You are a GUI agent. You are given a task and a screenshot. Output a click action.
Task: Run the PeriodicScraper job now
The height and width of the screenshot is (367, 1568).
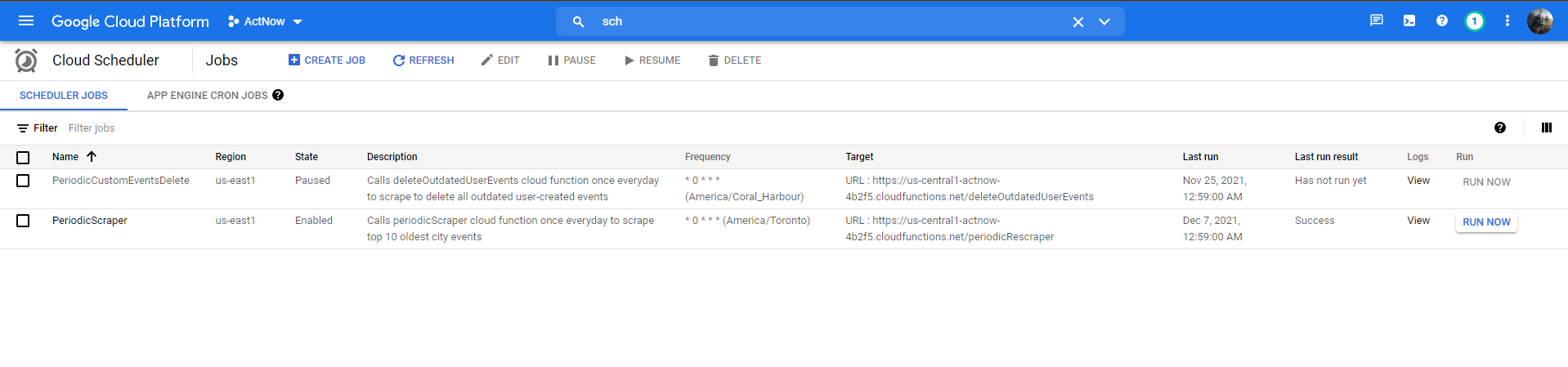1486,222
